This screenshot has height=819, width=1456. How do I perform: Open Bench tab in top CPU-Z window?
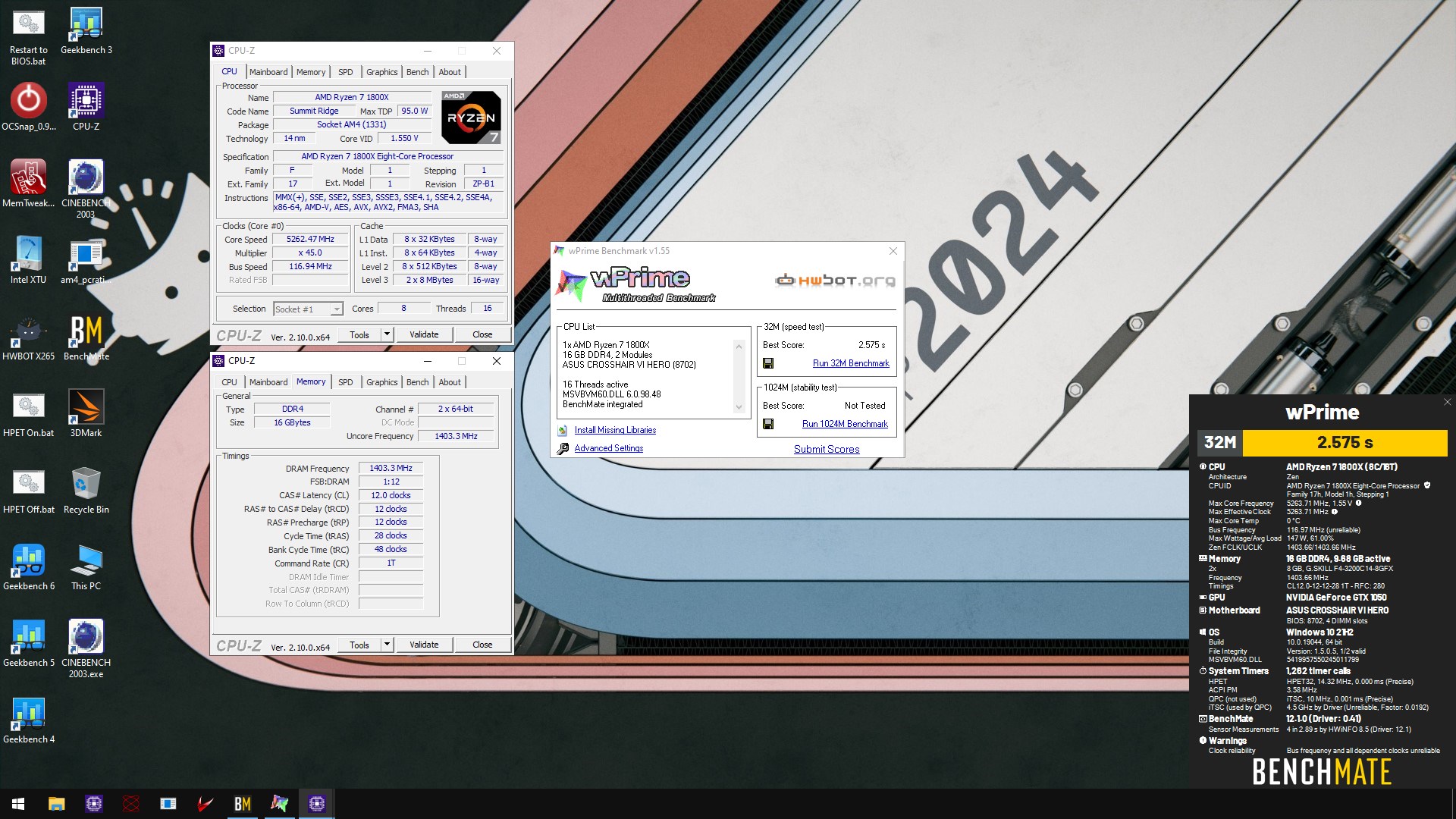(x=417, y=72)
